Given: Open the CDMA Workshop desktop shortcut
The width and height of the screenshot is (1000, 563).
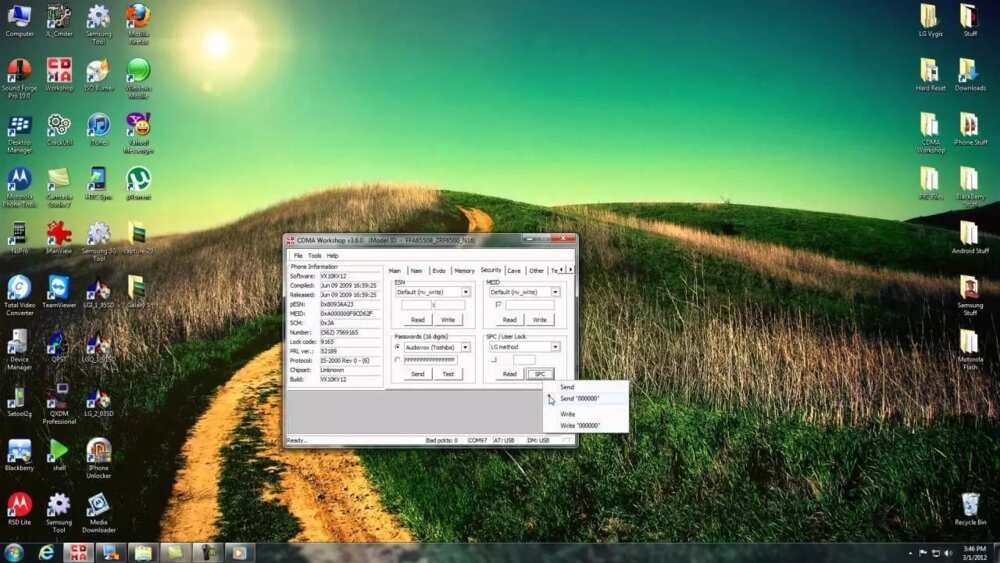Looking at the screenshot, I should [59, 75].
